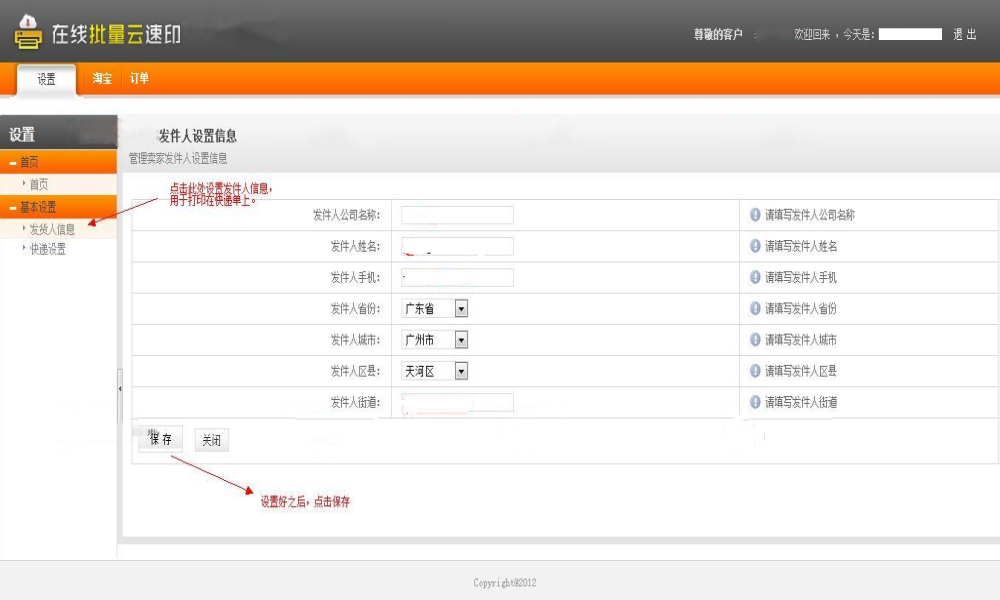Click the 发件人姓名 input field

(457, 246)
